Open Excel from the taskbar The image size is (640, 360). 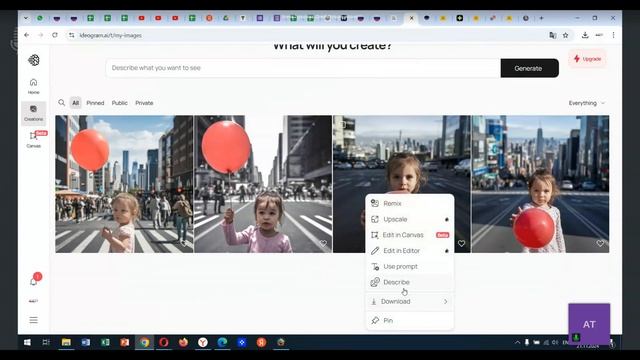pos(105,342)
